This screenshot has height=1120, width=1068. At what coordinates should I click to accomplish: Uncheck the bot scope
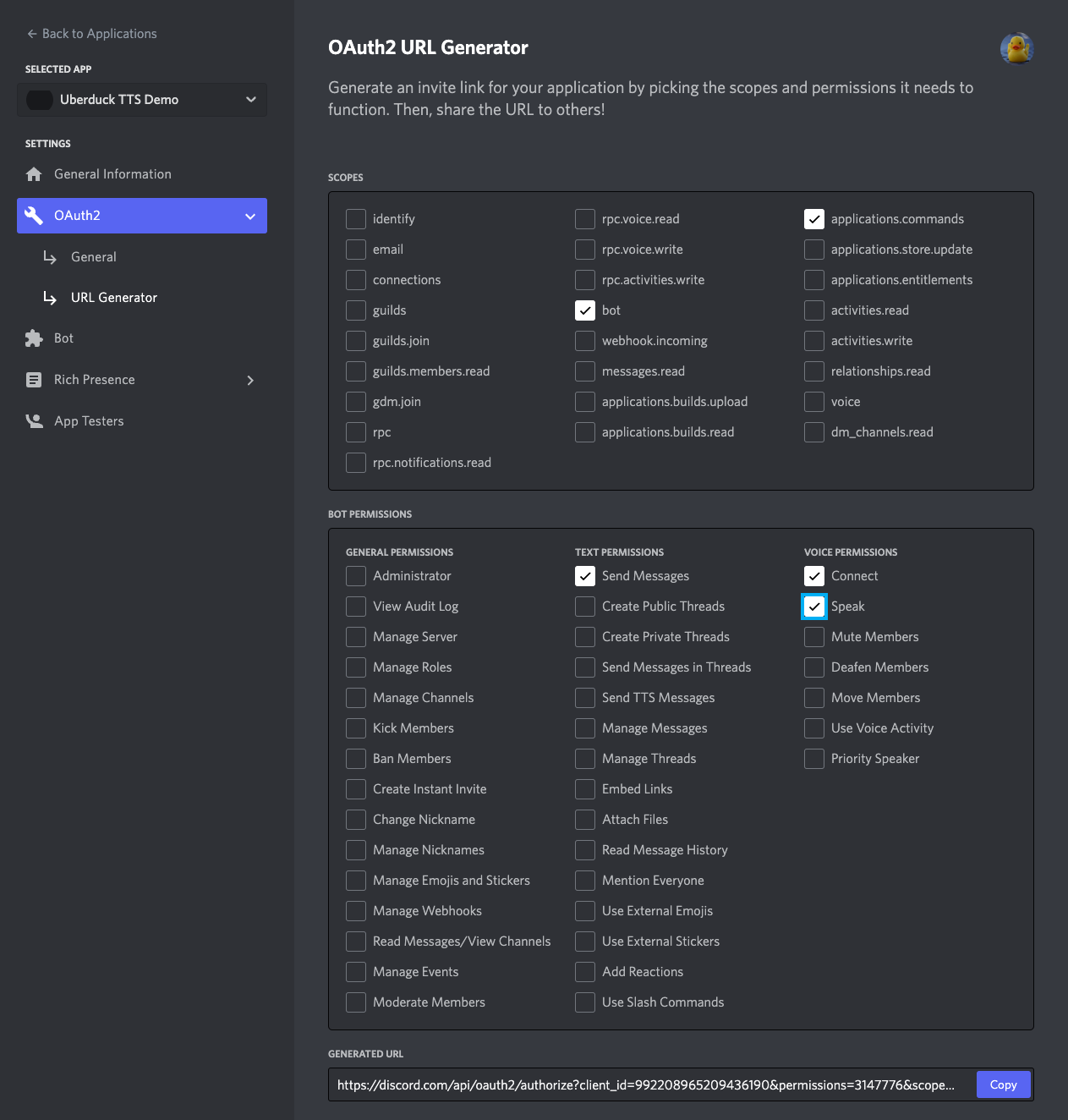pyautogui.click(x=585, y=310)
